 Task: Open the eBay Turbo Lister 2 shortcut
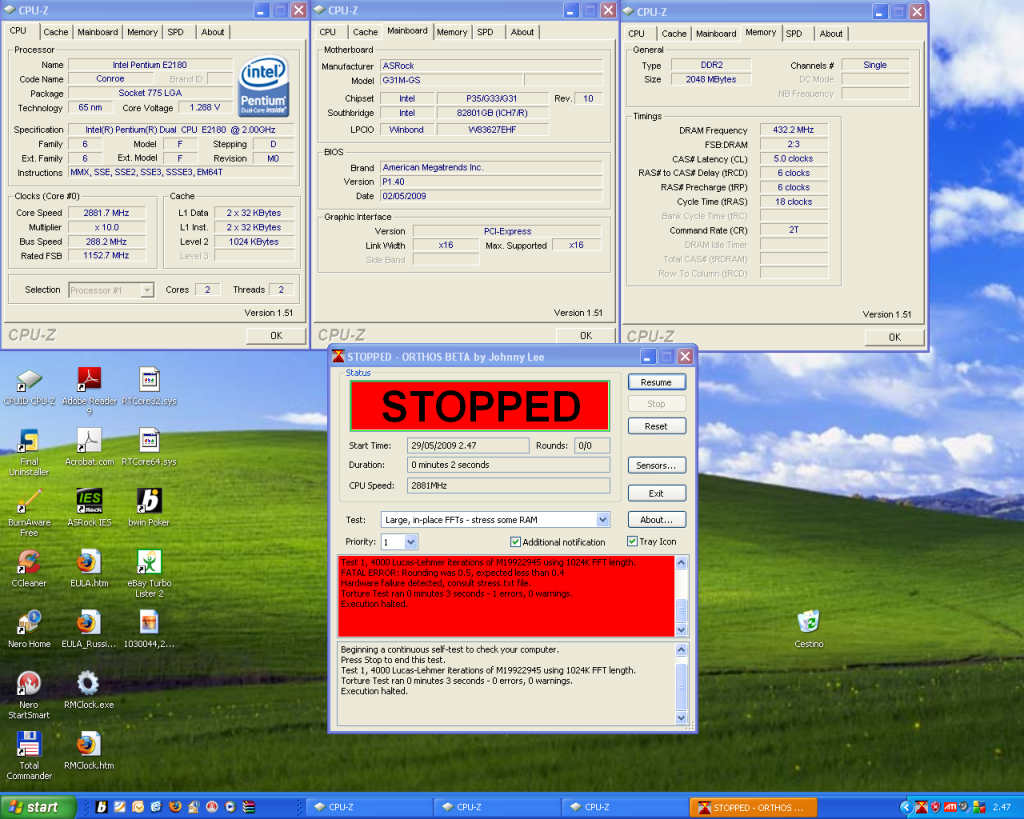coord(150,573)
